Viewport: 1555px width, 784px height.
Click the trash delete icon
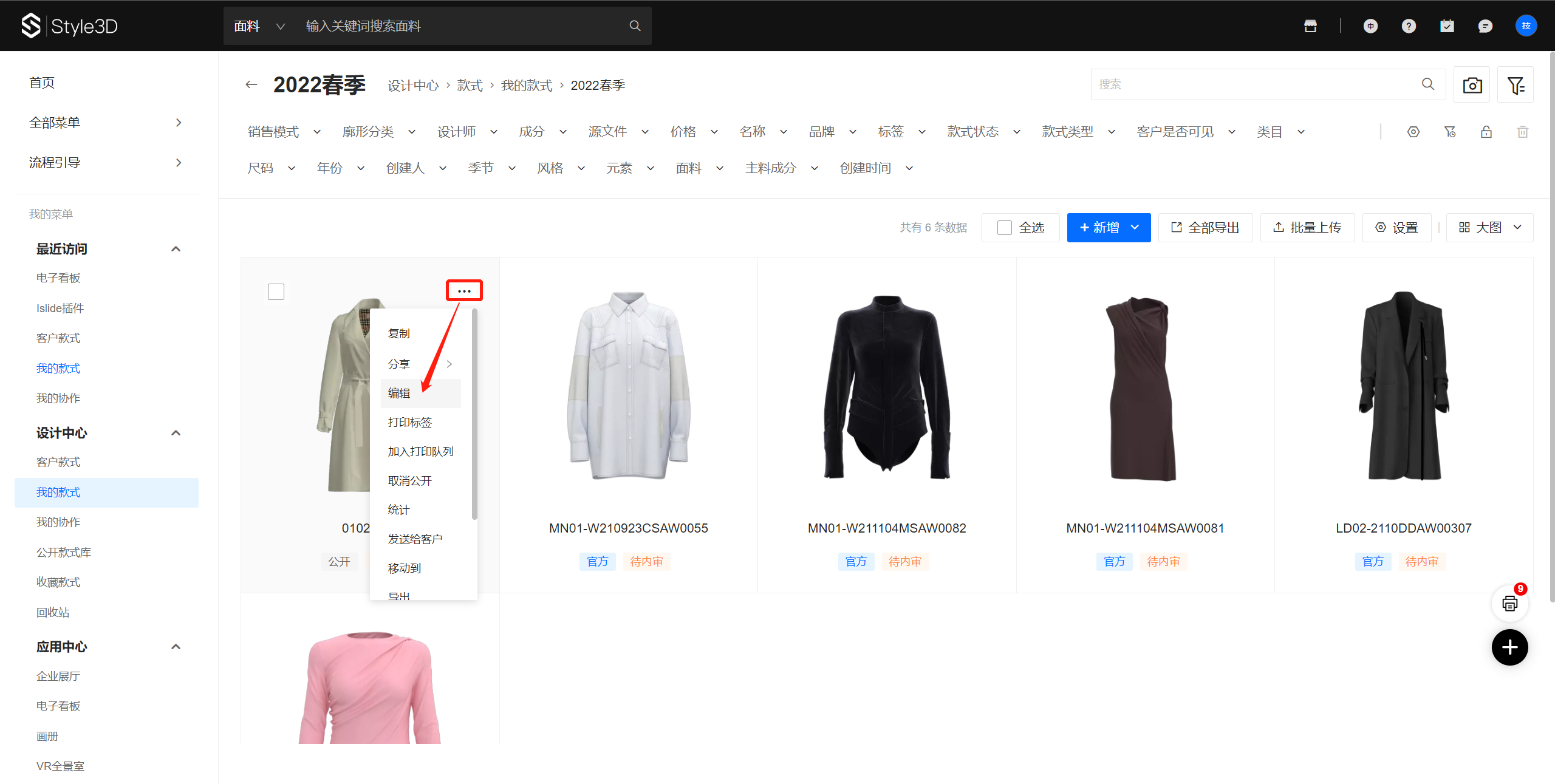tap(1522, 132)
